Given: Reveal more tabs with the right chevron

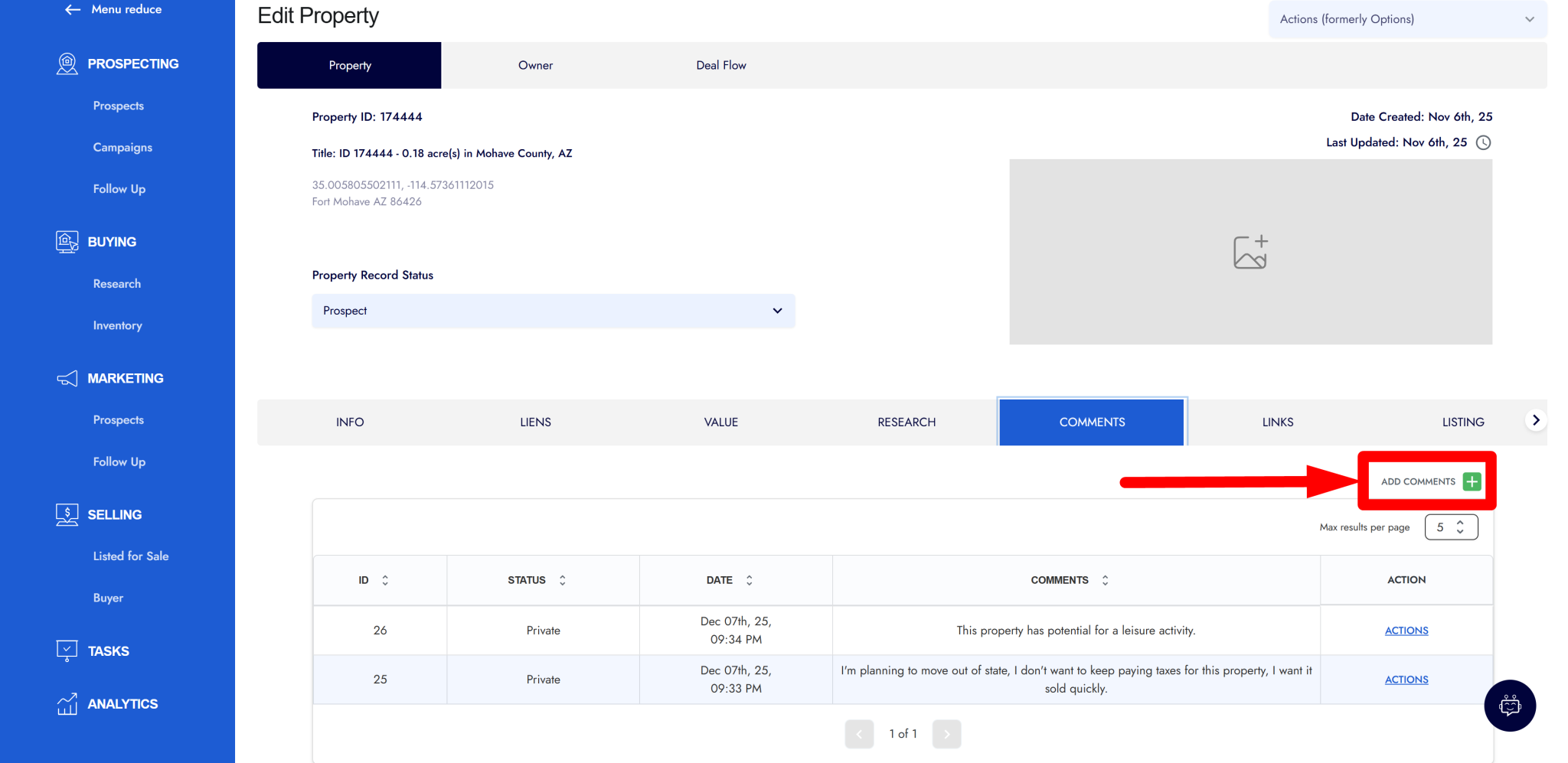Looking at the screenshot, I should (1536, 419).
